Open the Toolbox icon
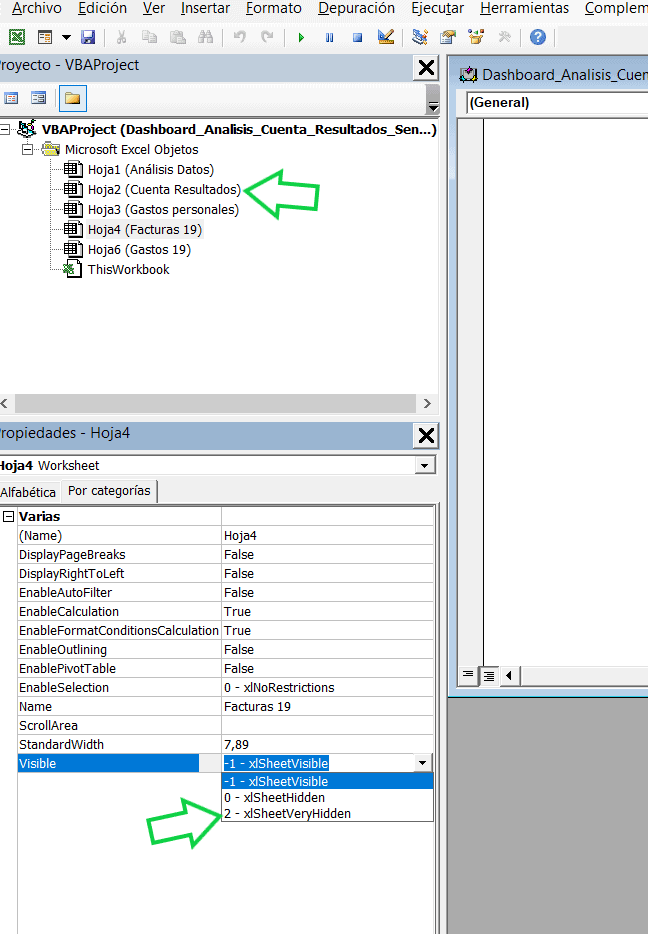 [x=504, y=38]
